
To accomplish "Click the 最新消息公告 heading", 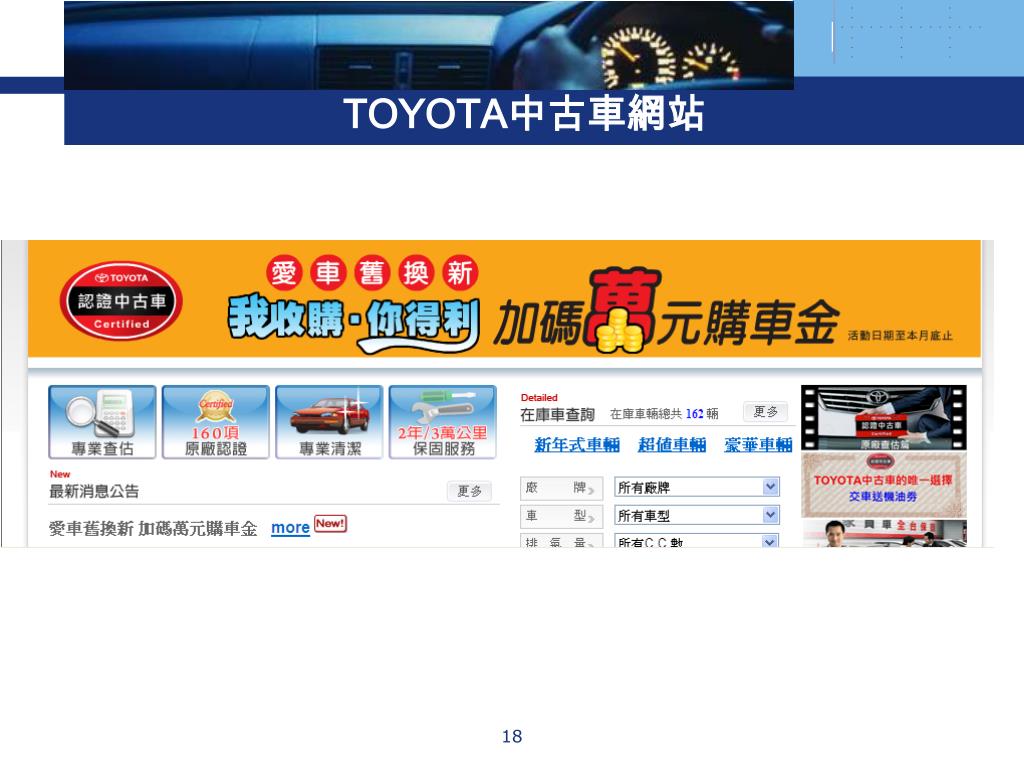I will tap(94, 492).
